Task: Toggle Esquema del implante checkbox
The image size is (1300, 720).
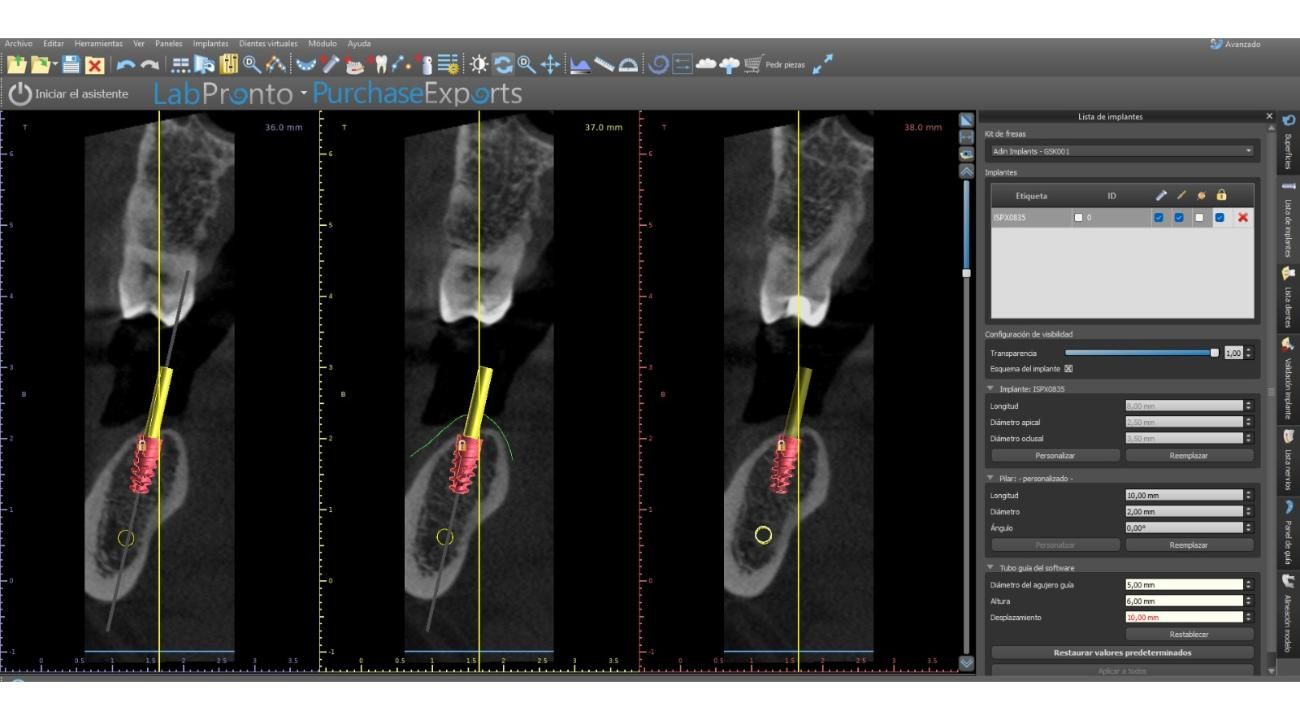Action: [x=1068, y=368]
